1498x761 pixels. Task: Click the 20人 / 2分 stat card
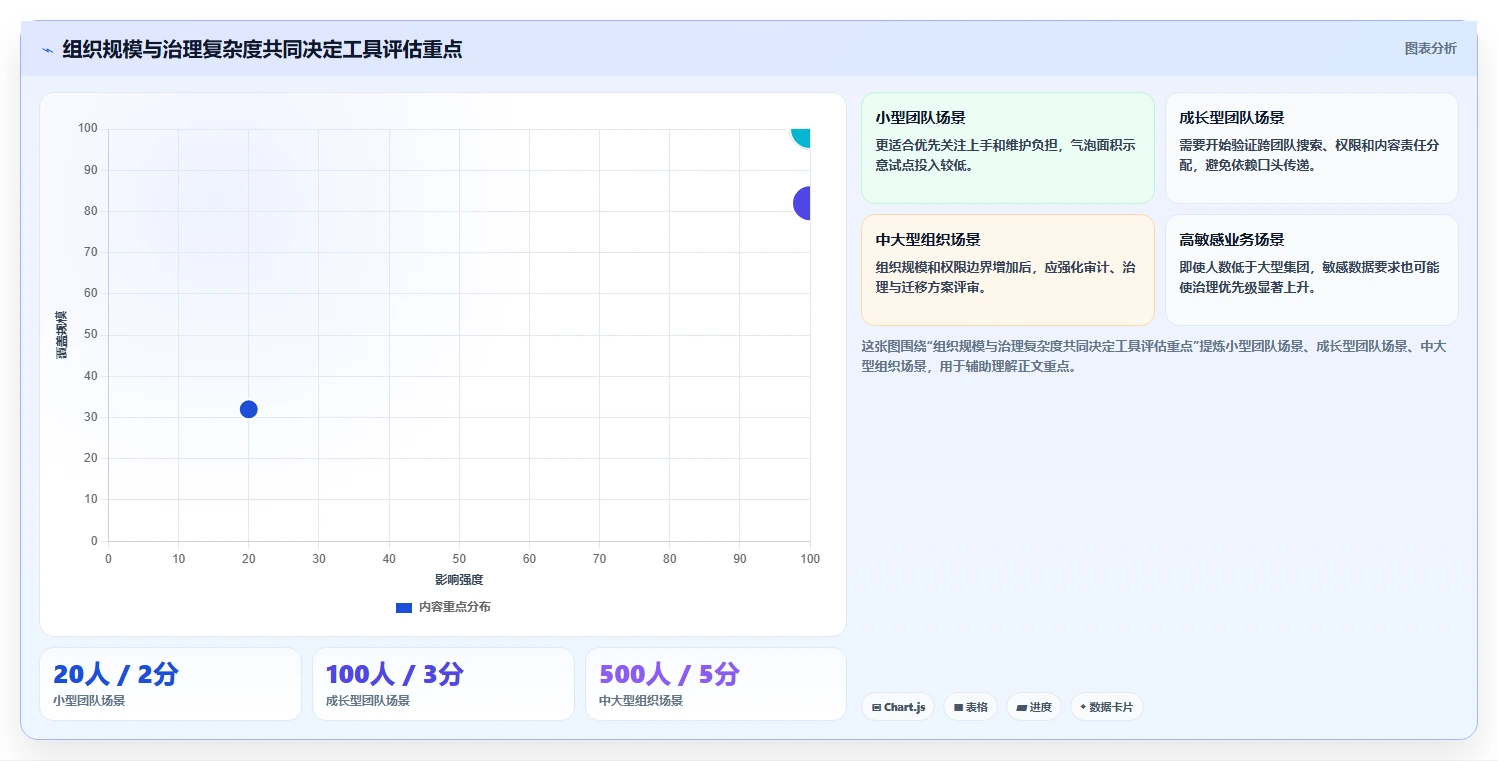pyautogui.click(x=170, y=684)
